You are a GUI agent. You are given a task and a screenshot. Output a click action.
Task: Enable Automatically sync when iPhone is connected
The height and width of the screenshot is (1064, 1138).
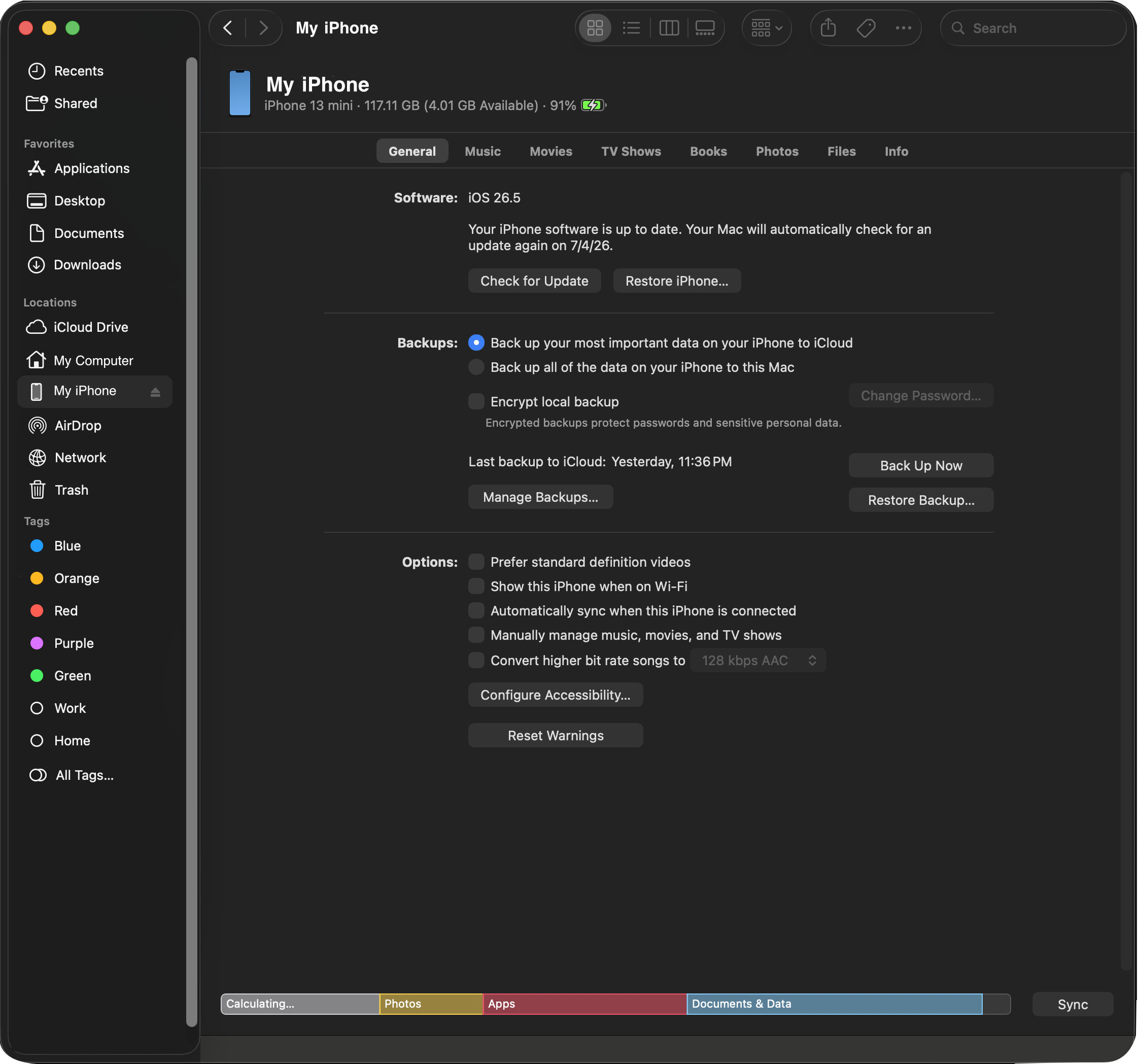click(x=476, y=611)
